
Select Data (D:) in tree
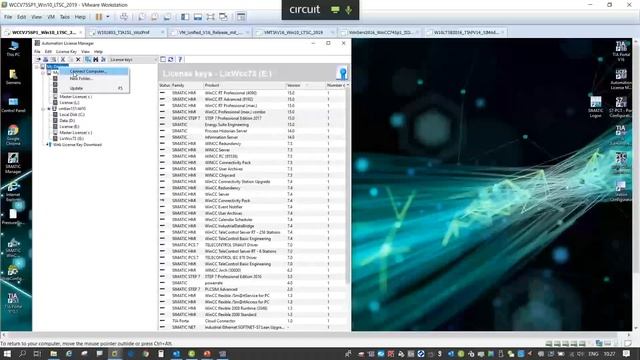click(x=67, y=121)
